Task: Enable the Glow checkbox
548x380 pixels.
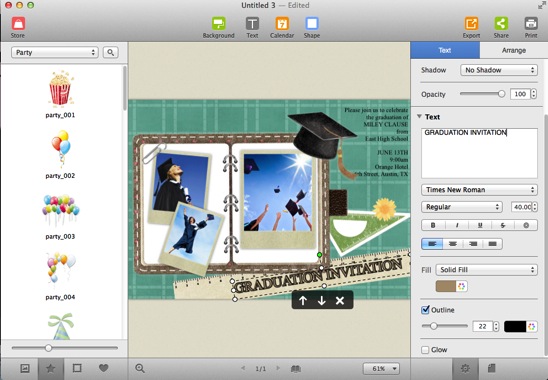Action: (x=425, y=350)
